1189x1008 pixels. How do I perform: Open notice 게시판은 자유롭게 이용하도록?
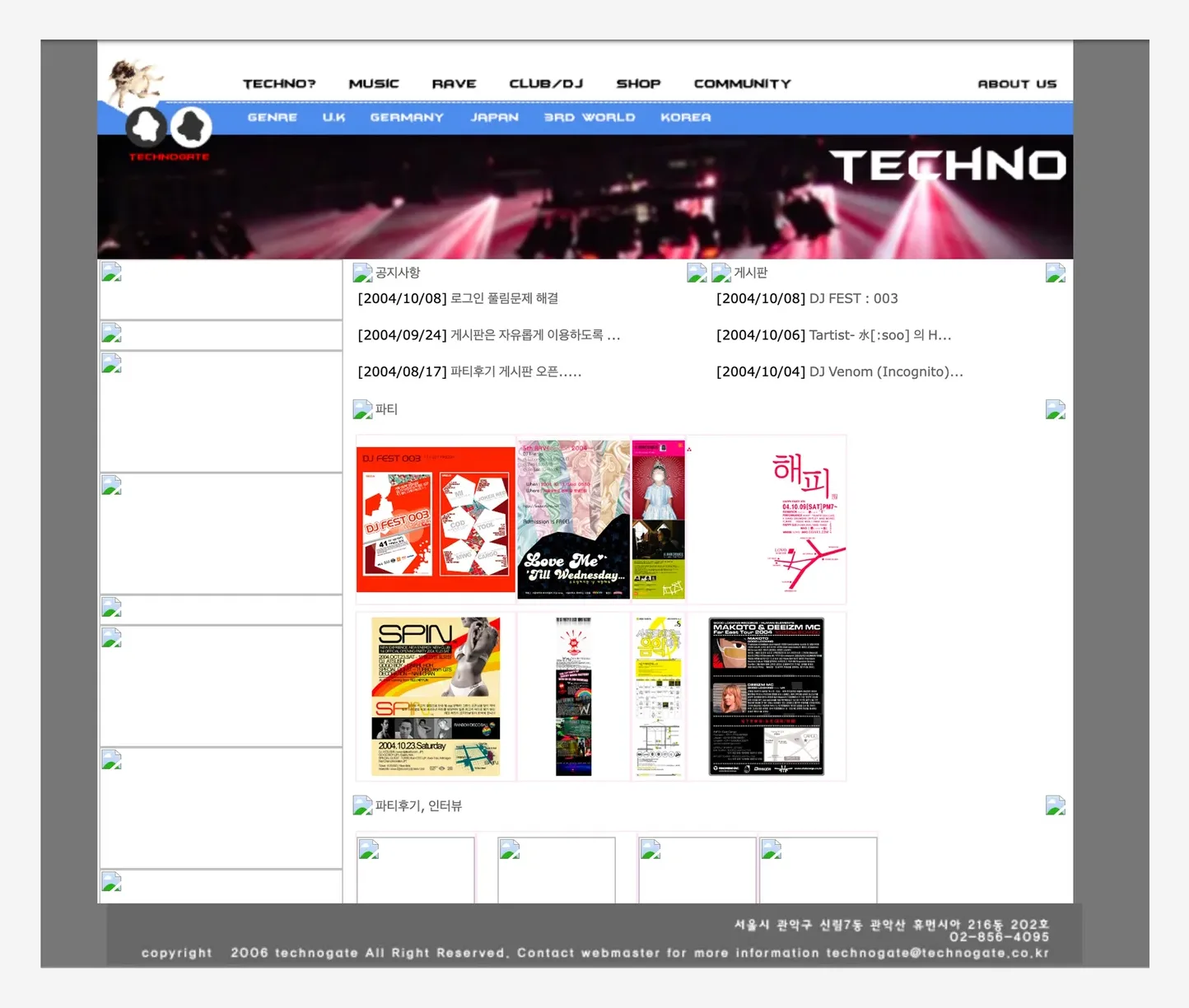pos(535,335)
